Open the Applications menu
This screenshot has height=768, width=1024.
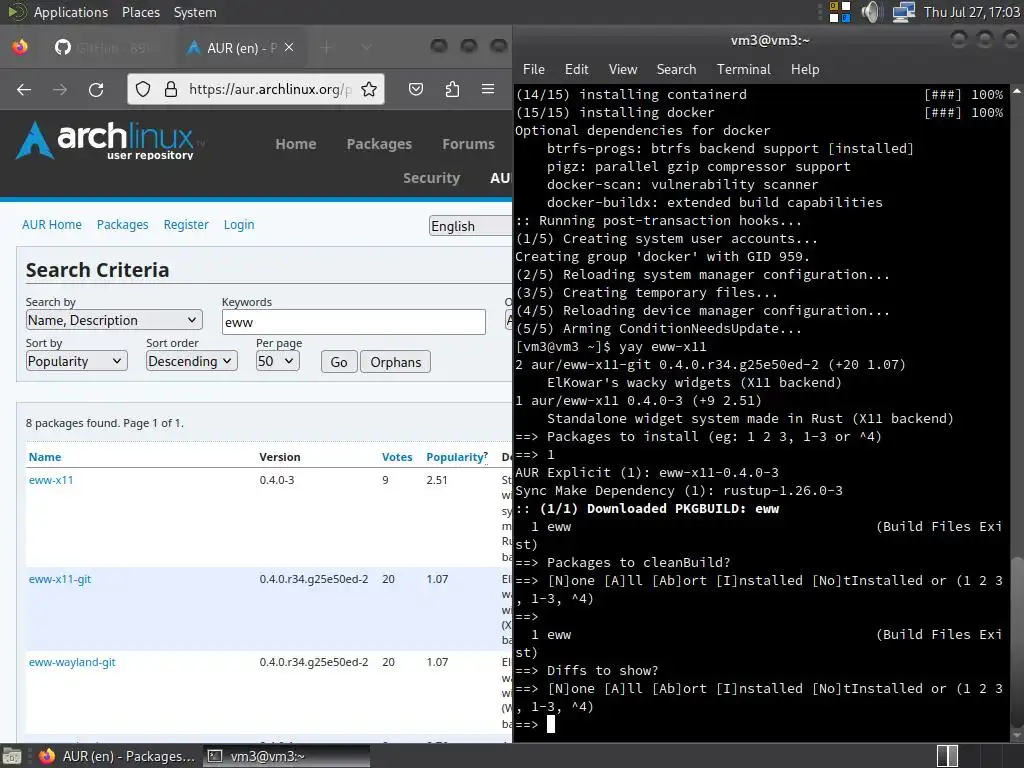click(x=71, y=12)
